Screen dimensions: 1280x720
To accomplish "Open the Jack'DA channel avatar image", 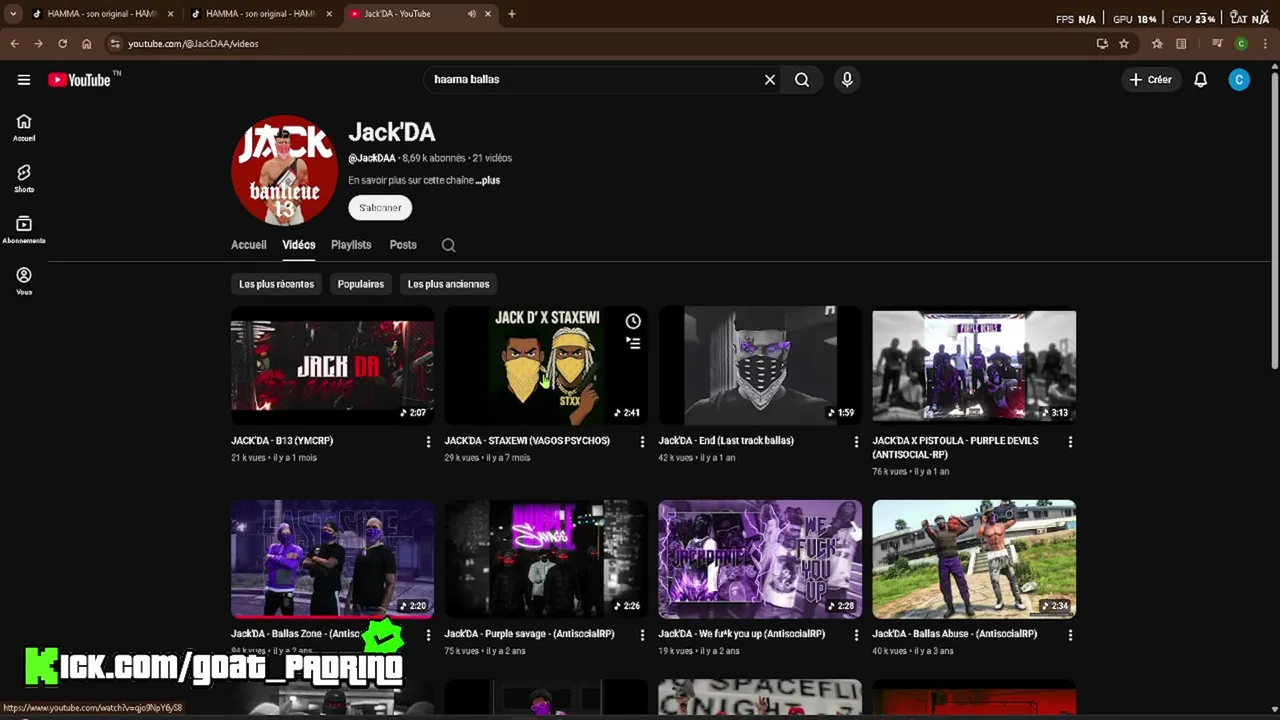I will [284, 170].
